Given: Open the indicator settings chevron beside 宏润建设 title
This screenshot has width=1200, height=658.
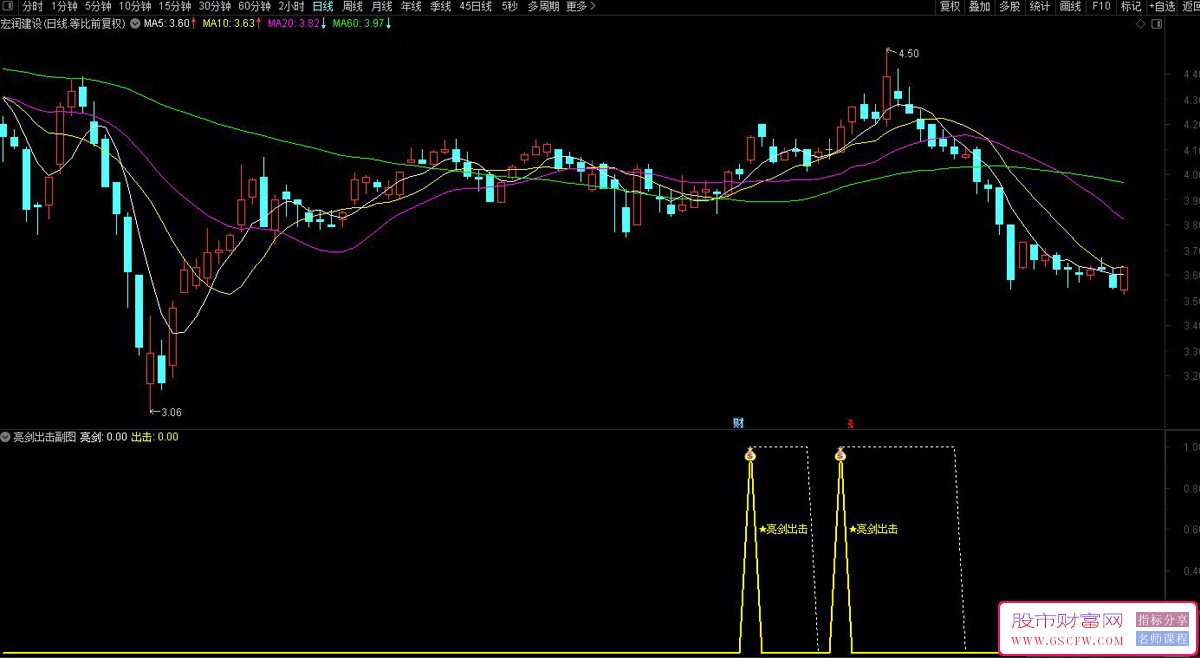Looking at the screenshot, I should coord(135,23).
